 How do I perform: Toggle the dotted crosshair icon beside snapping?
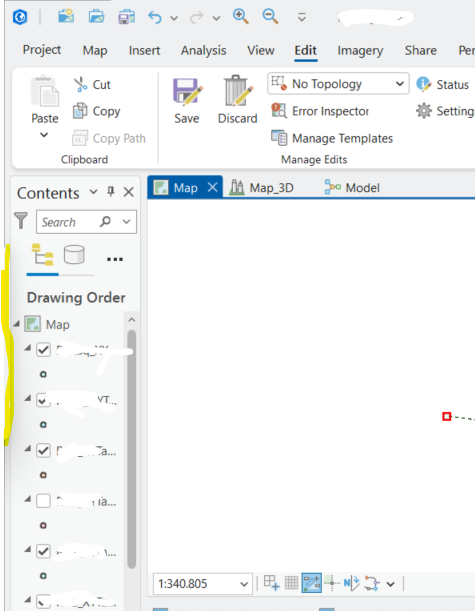click(x=332, y=583)
